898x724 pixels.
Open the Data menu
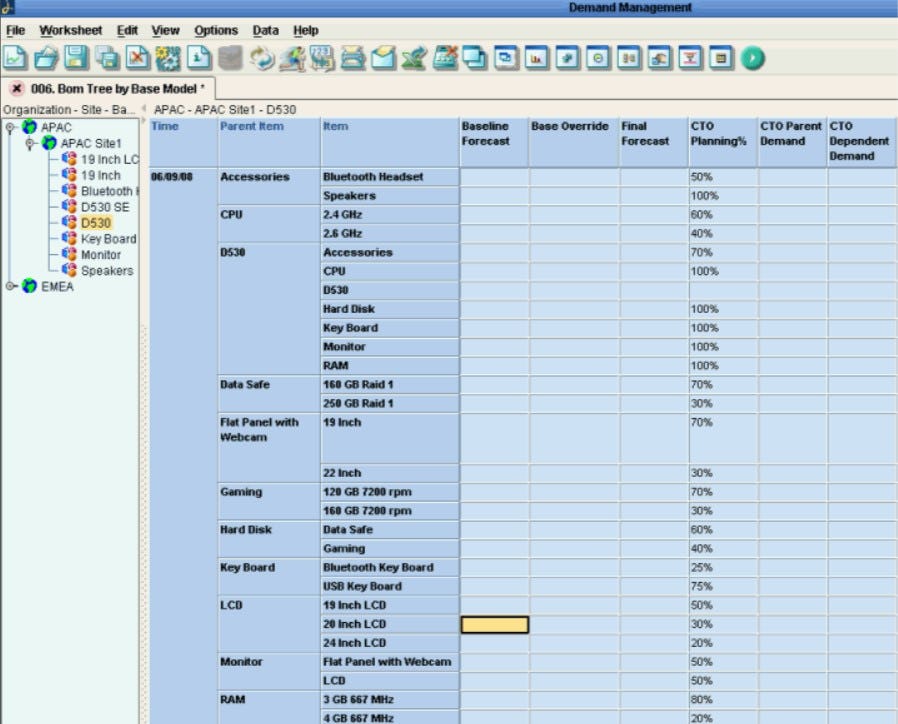pyautogui.click(x=266, y=30)
